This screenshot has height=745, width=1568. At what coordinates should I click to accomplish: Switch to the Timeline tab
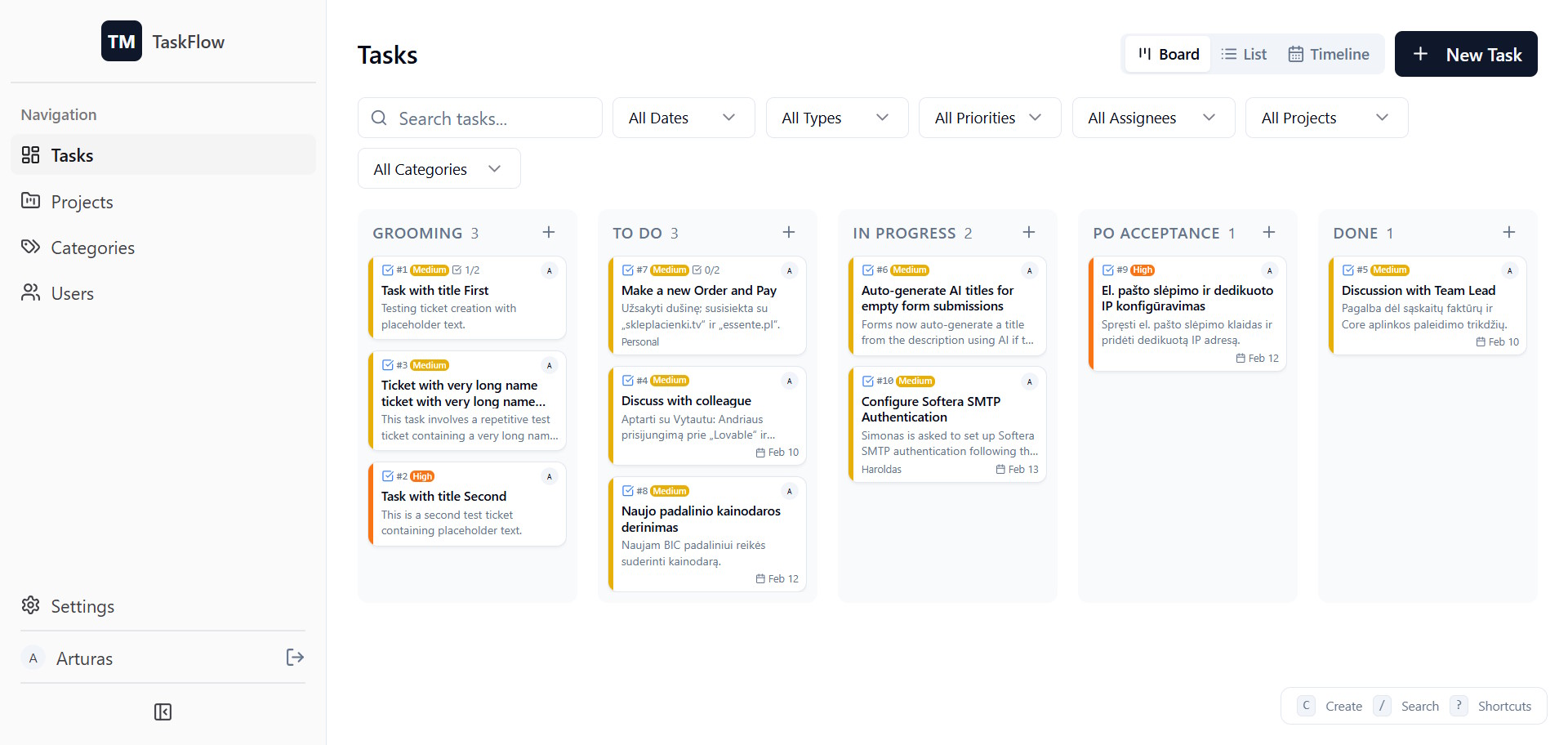pos(1329,54)
